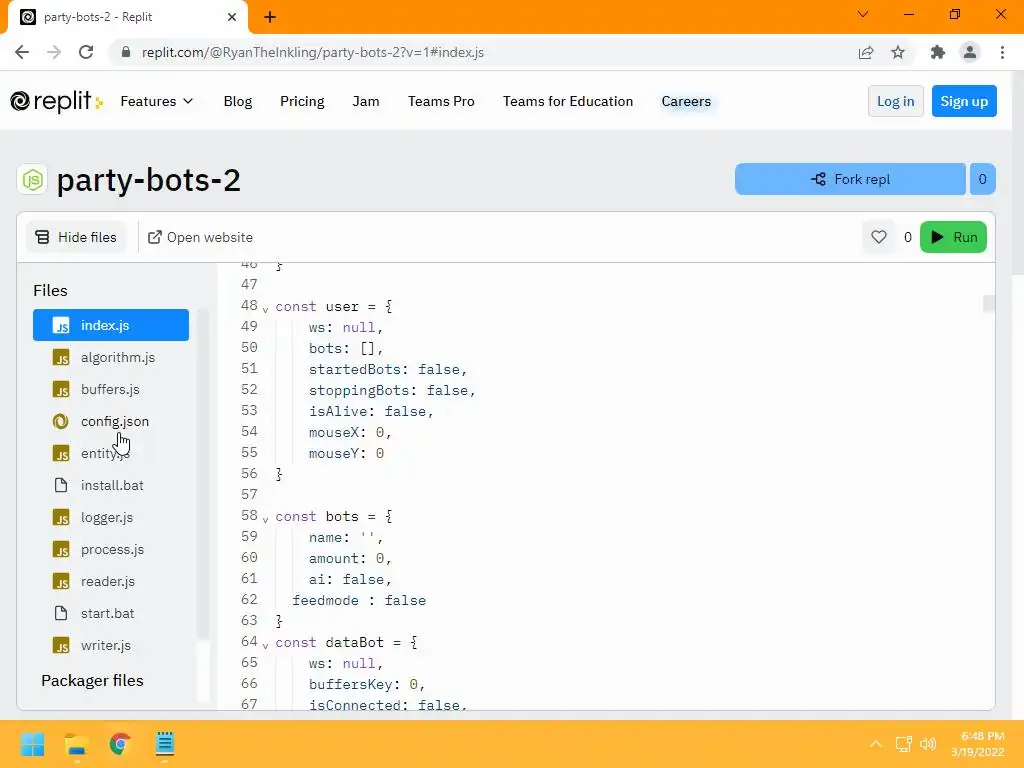Viewport: 1024px width, 768px height.
Task: Navigate to Teams Pro
Action: click(x=441, y=101)
